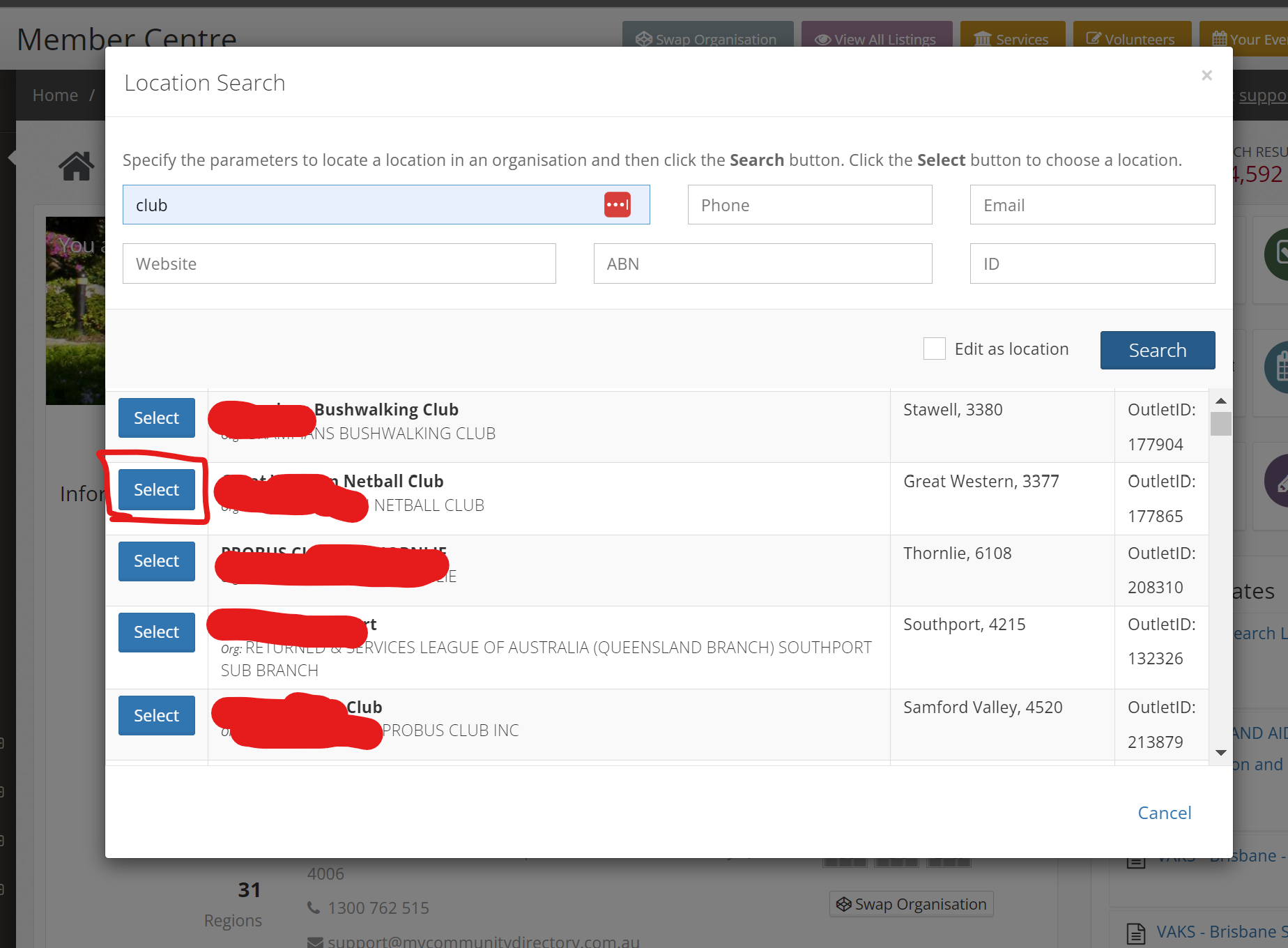Enable the Edit as location checkbox
The height and width of the screenshot is (948, 1288).
coord(934,348)
